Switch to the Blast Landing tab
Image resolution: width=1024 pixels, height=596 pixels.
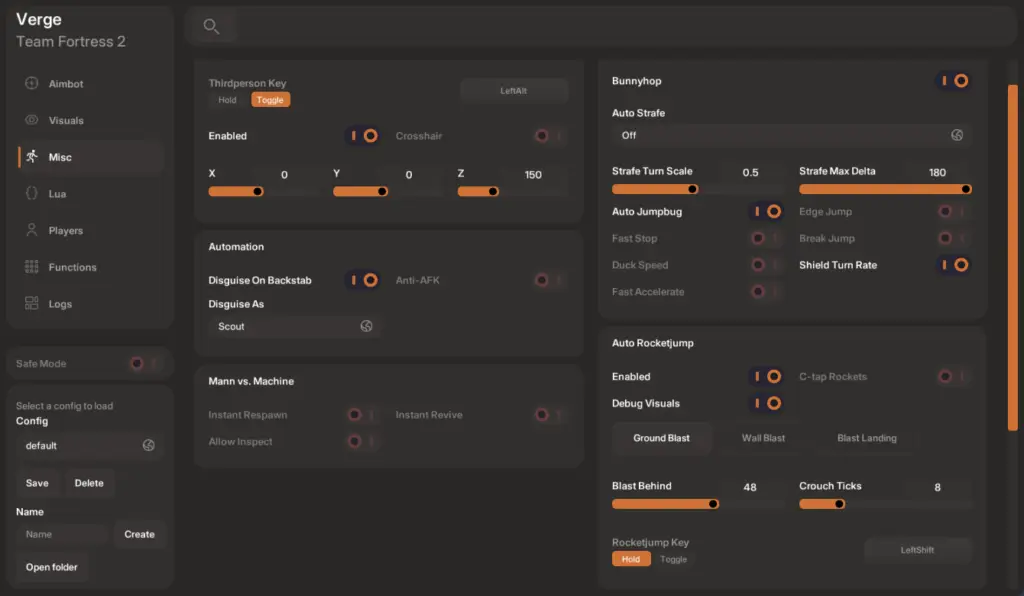tap(867, 438)
